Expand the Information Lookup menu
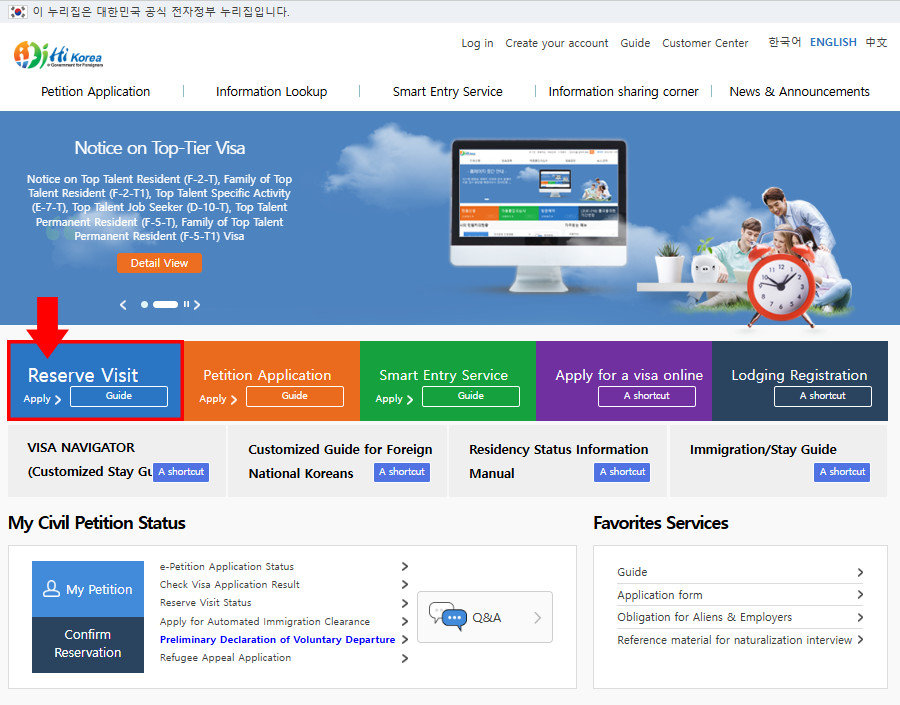 coord(271,91)
